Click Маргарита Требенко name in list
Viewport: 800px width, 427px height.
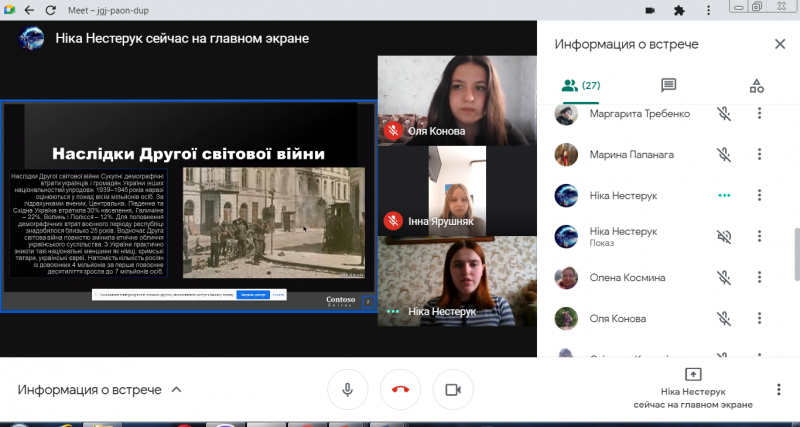(x=640, y=113)
